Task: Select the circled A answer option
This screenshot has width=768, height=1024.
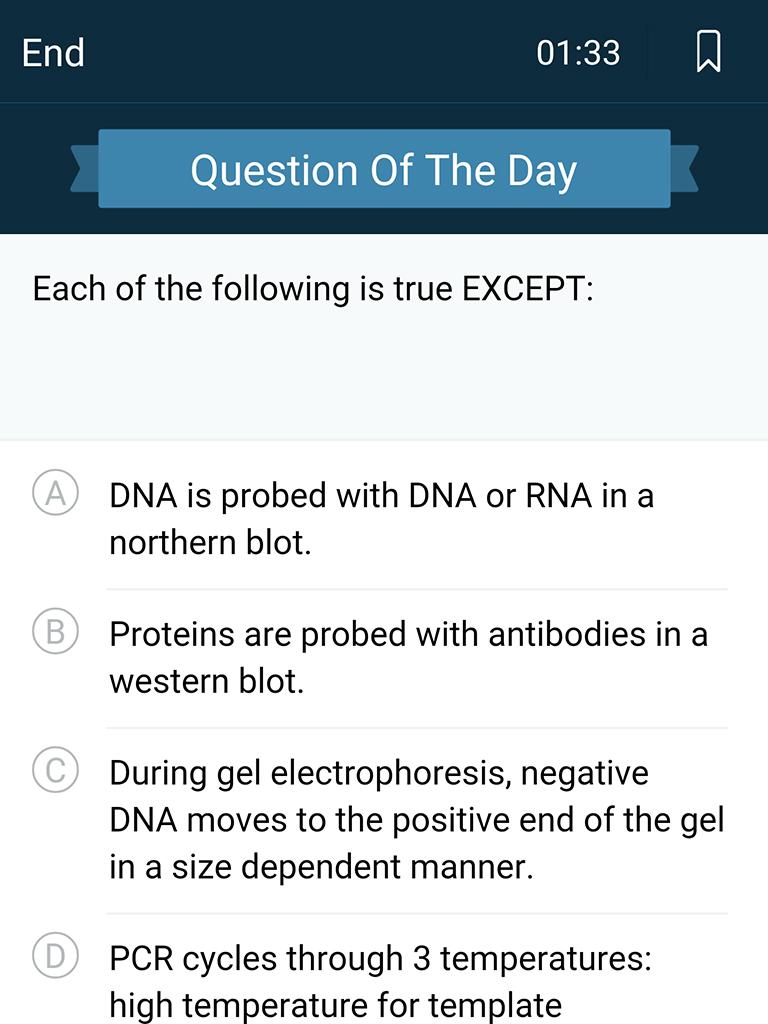Action: (56, 492)
